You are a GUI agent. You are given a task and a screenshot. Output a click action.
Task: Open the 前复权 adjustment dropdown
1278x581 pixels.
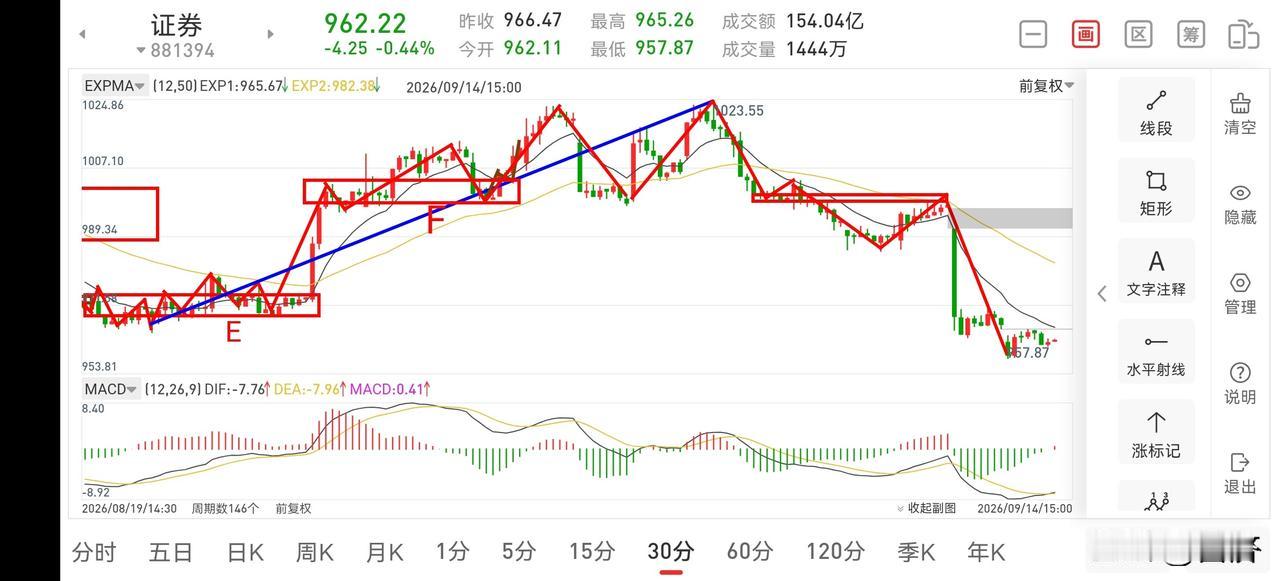point(1047,86)
